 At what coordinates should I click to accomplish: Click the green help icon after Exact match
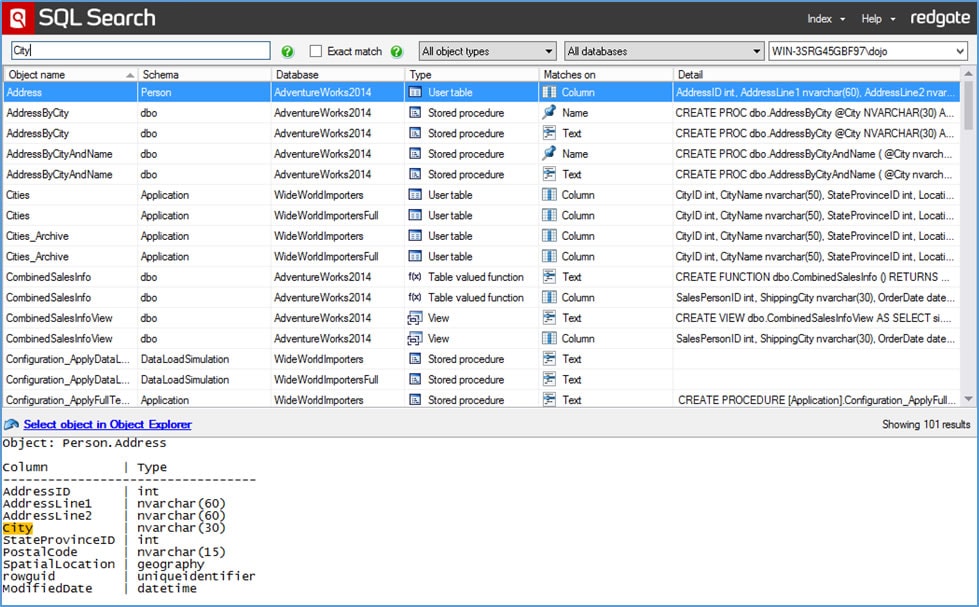(x=396, y=52)
